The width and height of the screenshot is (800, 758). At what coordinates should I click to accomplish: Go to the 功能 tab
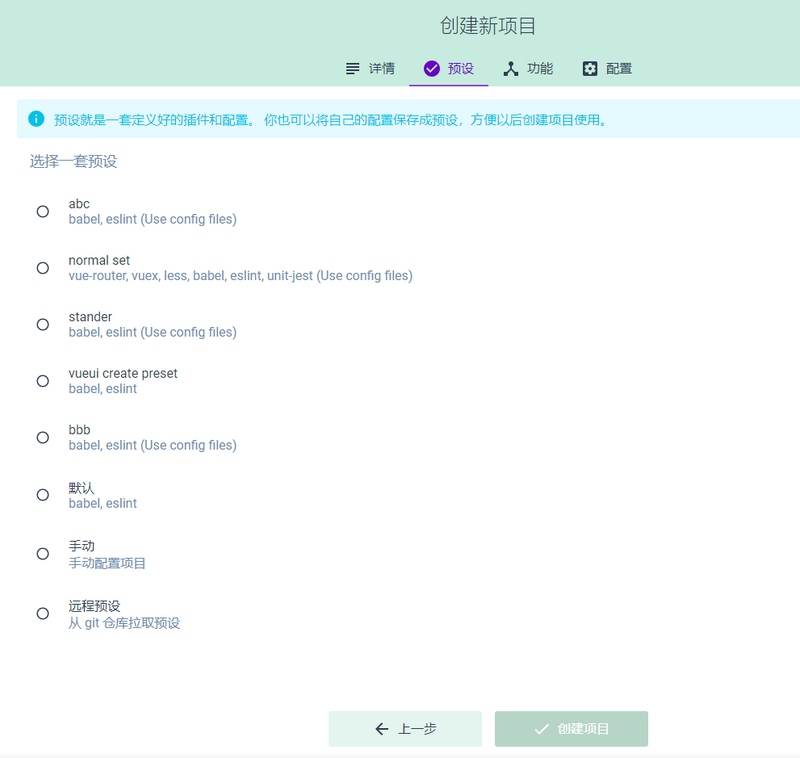[528, 68]
